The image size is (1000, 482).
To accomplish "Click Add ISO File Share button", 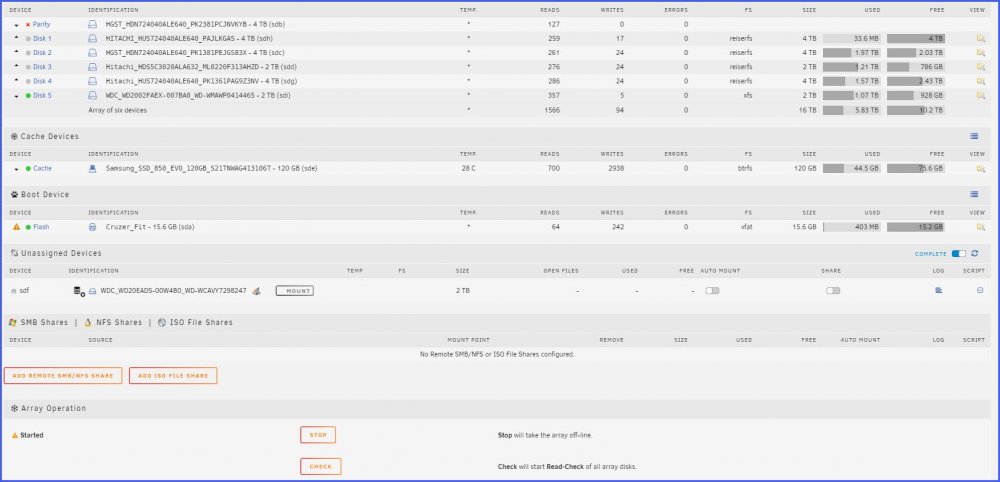I will pyautogui.click(x=173, y=376).
